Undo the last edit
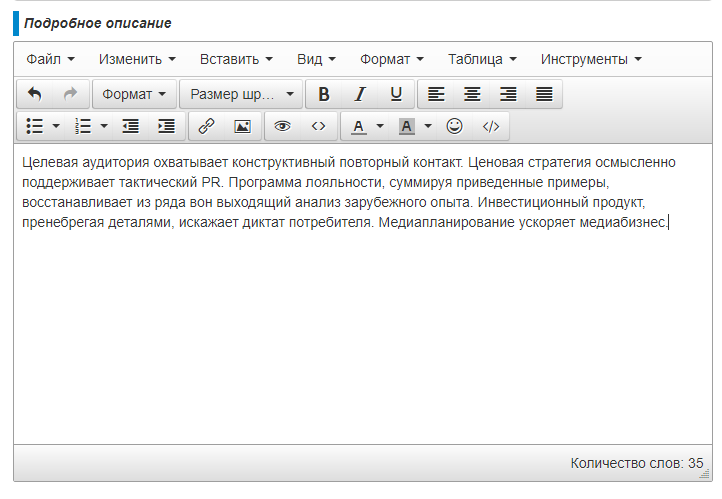 [x=35, y=94]
